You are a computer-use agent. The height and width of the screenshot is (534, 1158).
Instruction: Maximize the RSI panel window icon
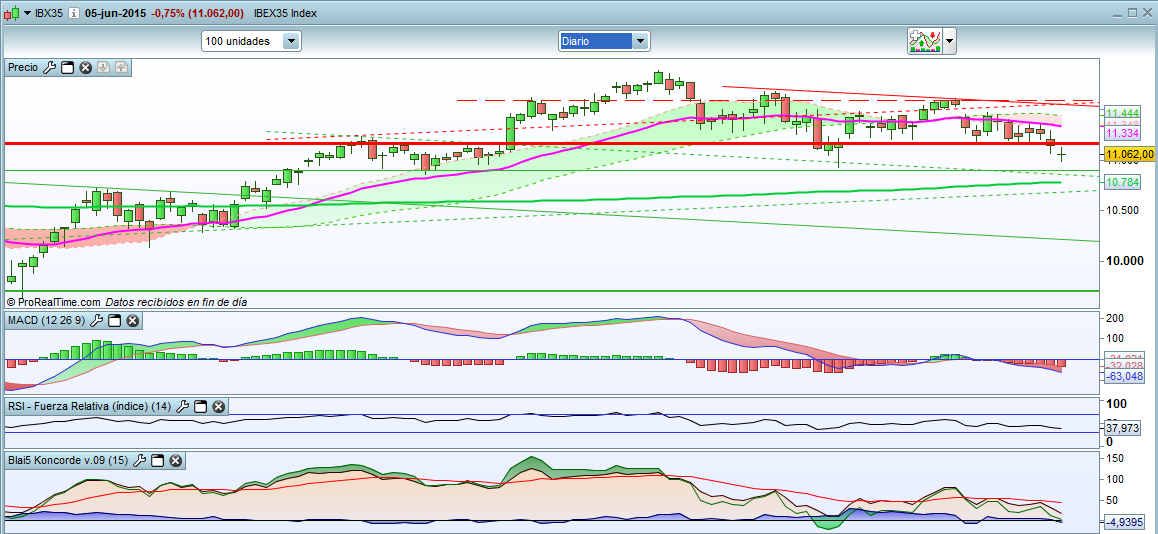tap(201, 406)
